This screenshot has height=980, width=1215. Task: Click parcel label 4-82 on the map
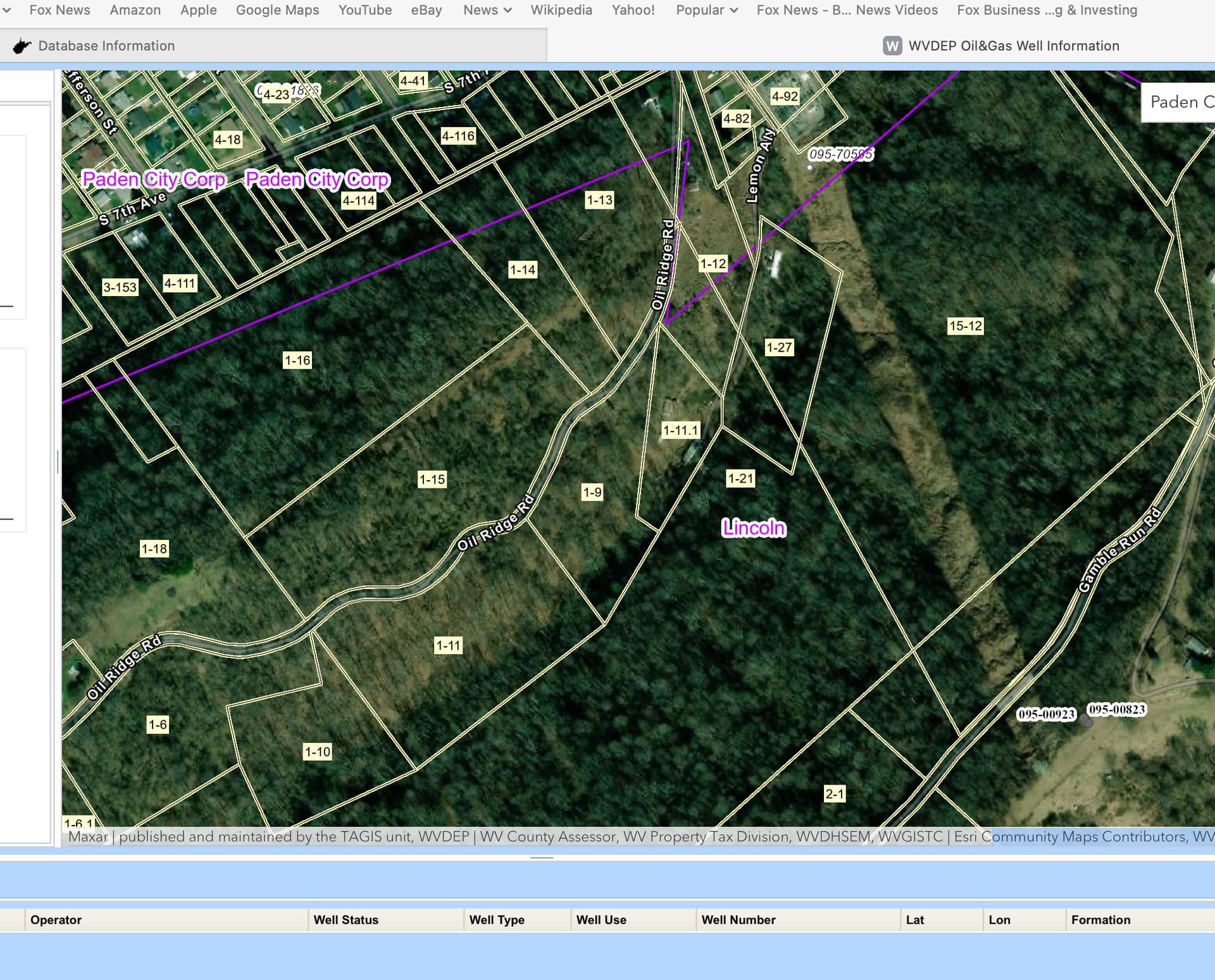pyautogui.click(x=737, y=118)
